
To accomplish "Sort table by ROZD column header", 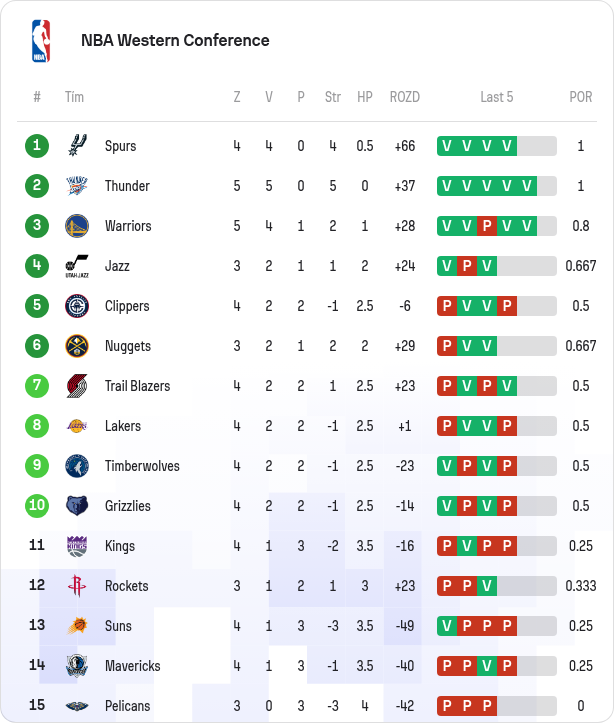I will [x=404, y=97].
